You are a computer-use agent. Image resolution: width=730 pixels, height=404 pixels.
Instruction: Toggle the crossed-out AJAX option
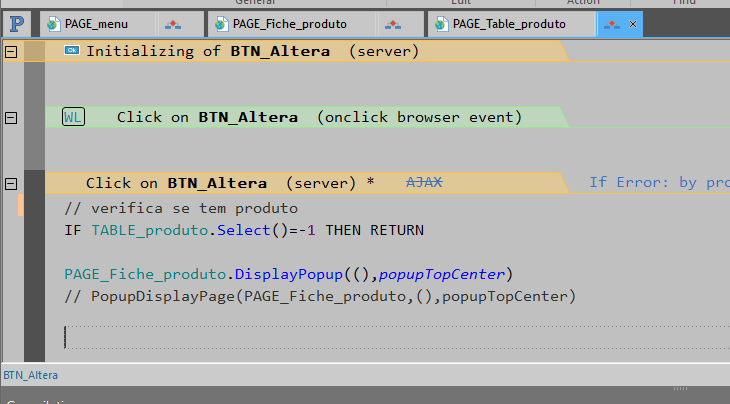[424, 182]
